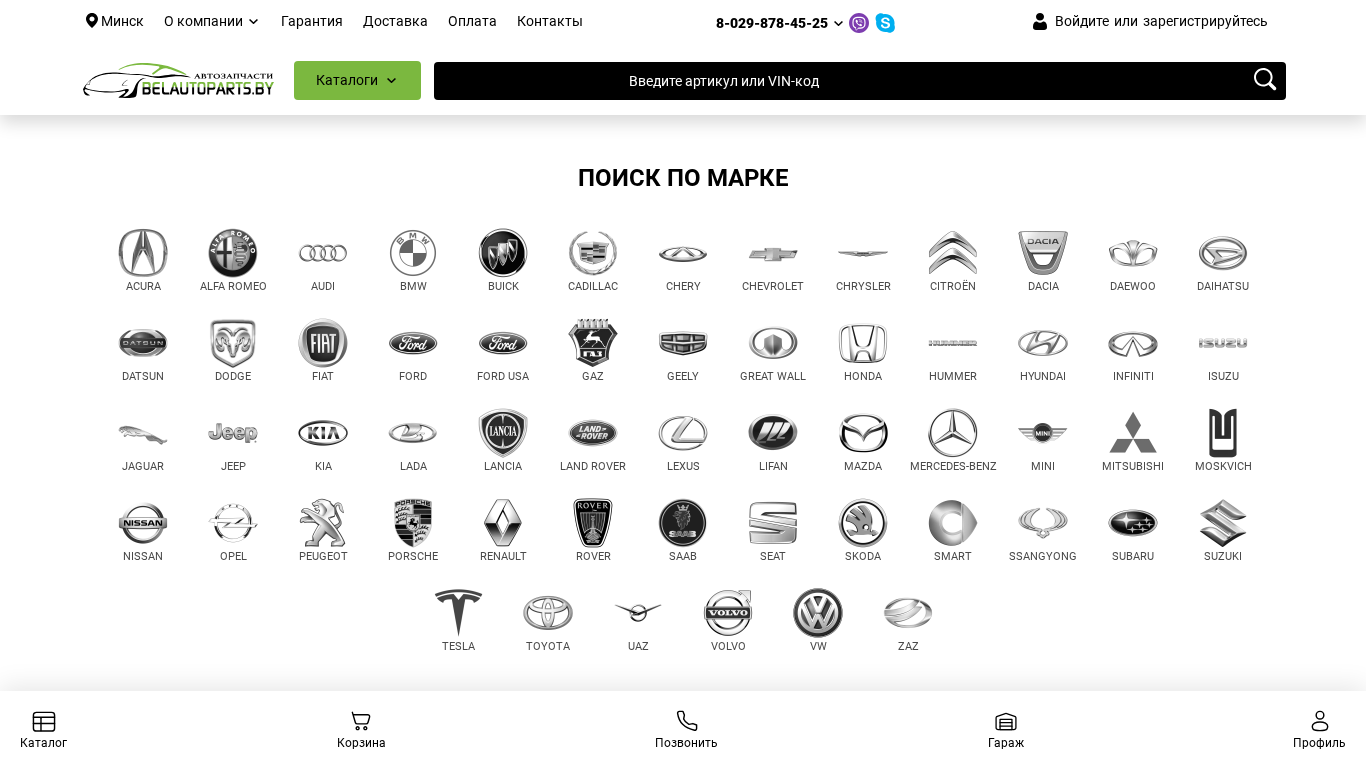Pick the Infiniti brand logo
This screenshot has height=768, width=1366.
point(1133,343)
